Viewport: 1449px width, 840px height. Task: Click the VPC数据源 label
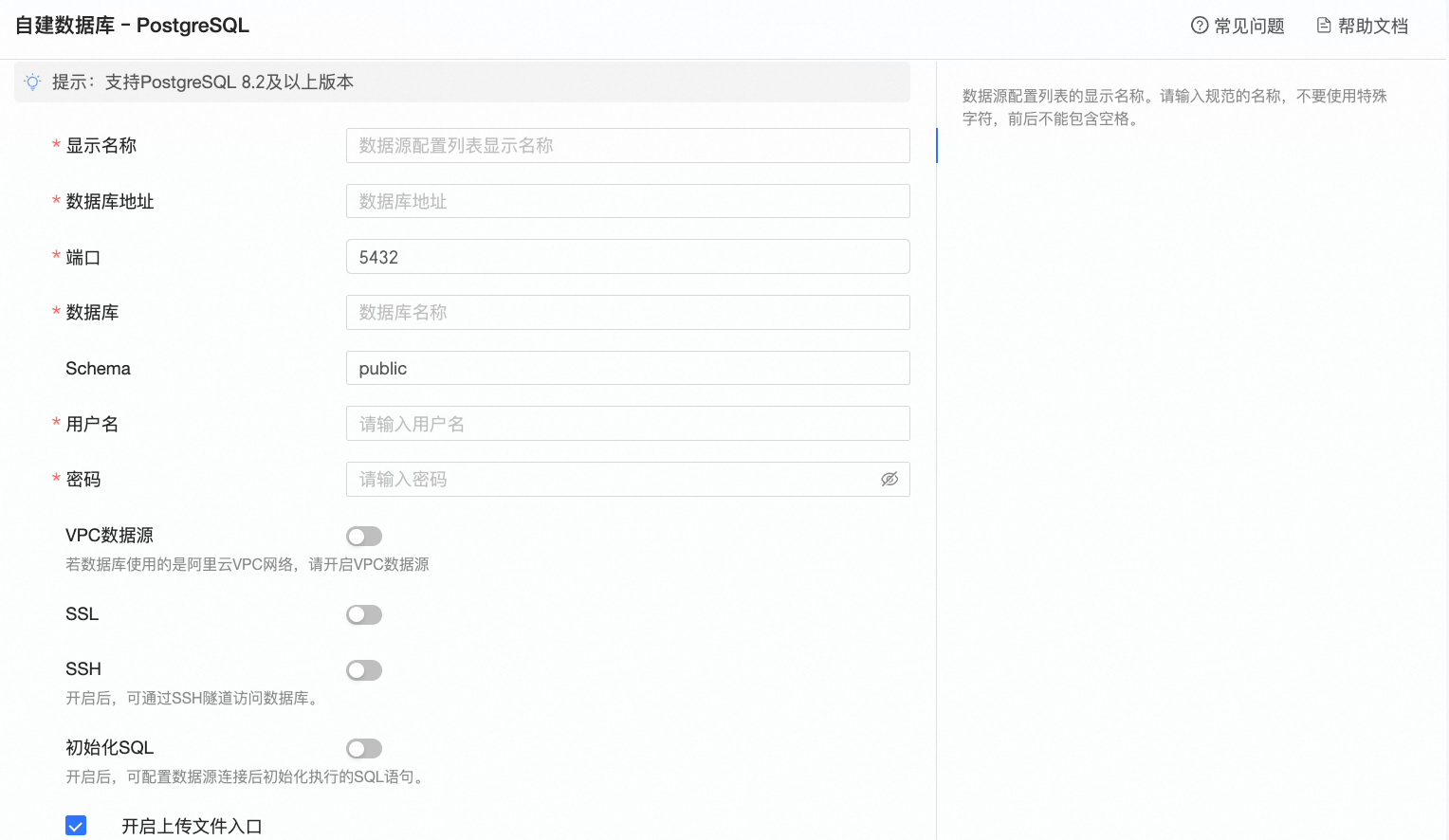[x=109, y=536]
